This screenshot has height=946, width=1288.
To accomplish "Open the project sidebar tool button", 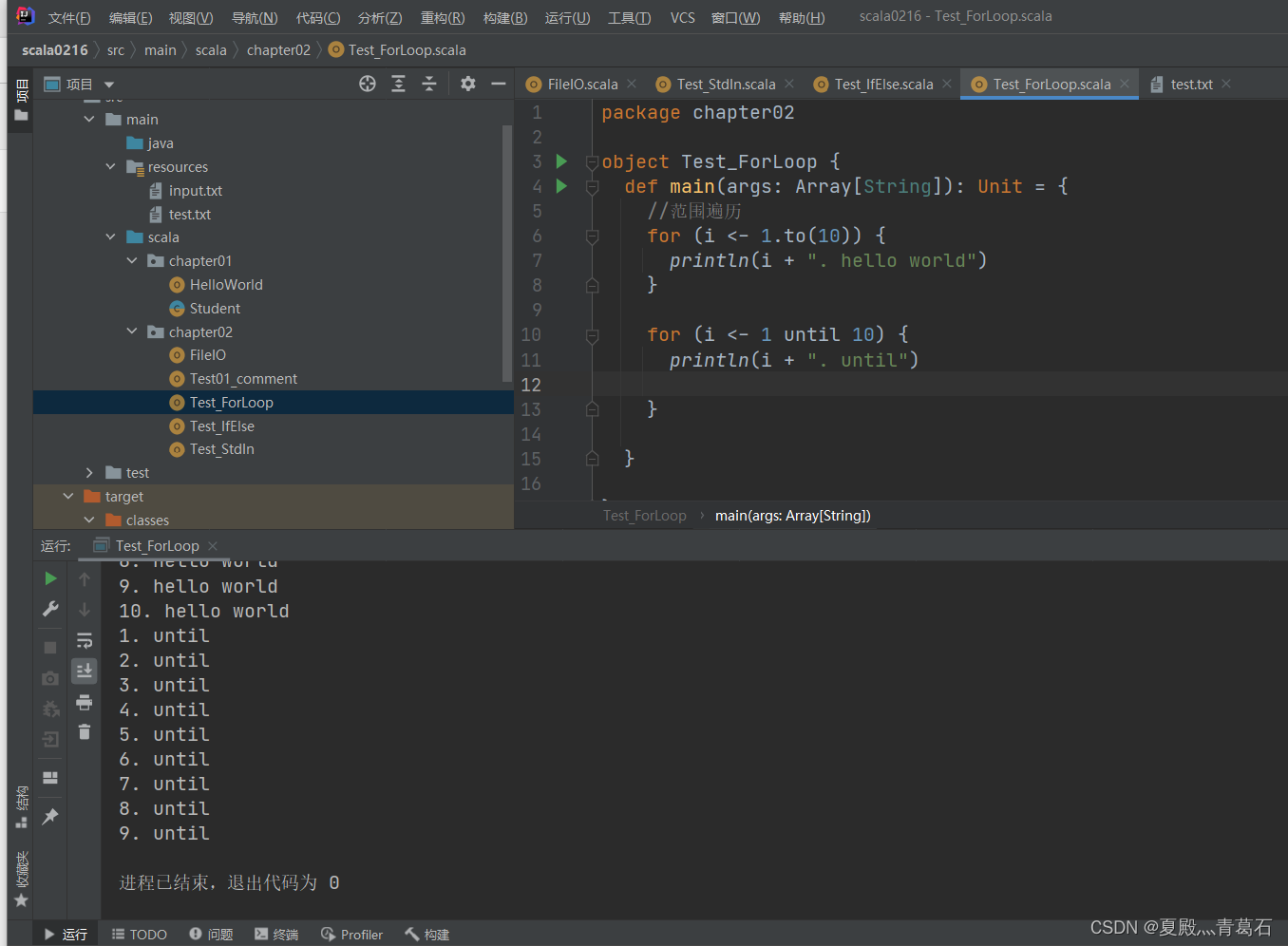I will (x=21, y=100).
